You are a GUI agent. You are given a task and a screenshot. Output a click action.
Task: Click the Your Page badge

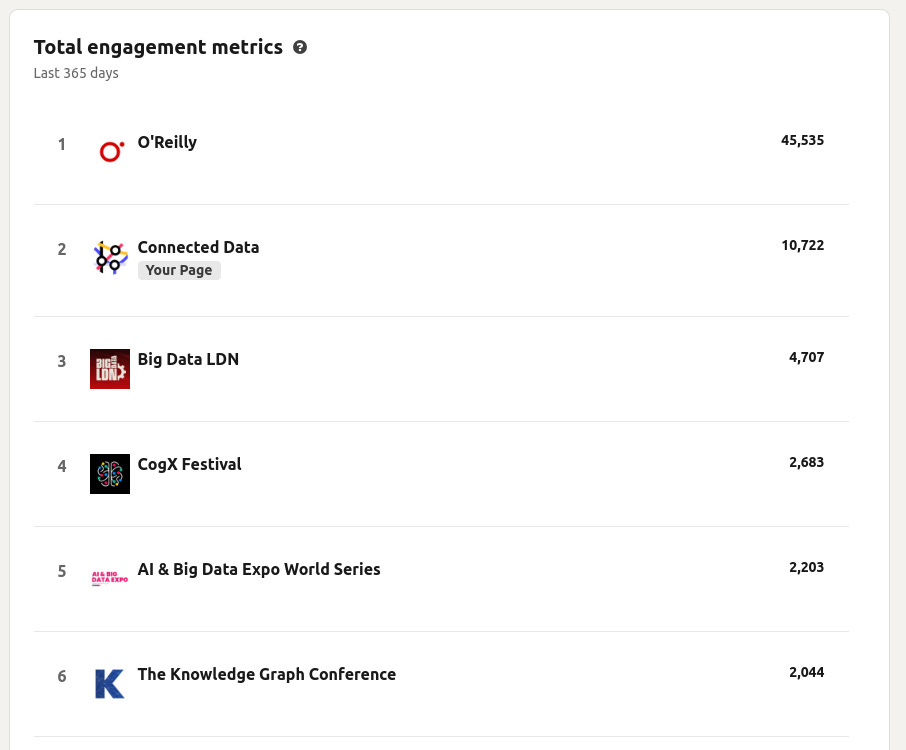coord(179,270)
